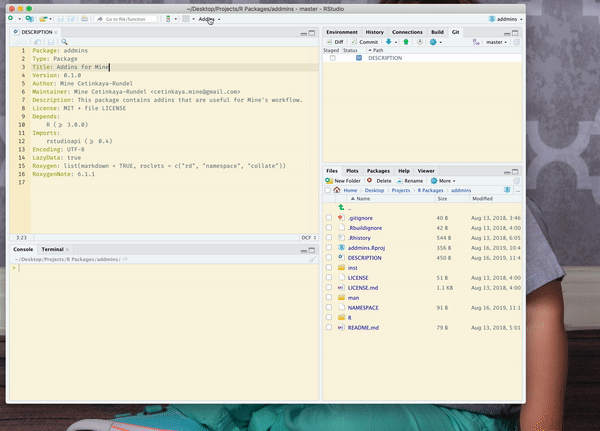Screen dimensions: 600x431
Task: Toggle the select-all checkbox in Files path bar
Action: [328, 190]
